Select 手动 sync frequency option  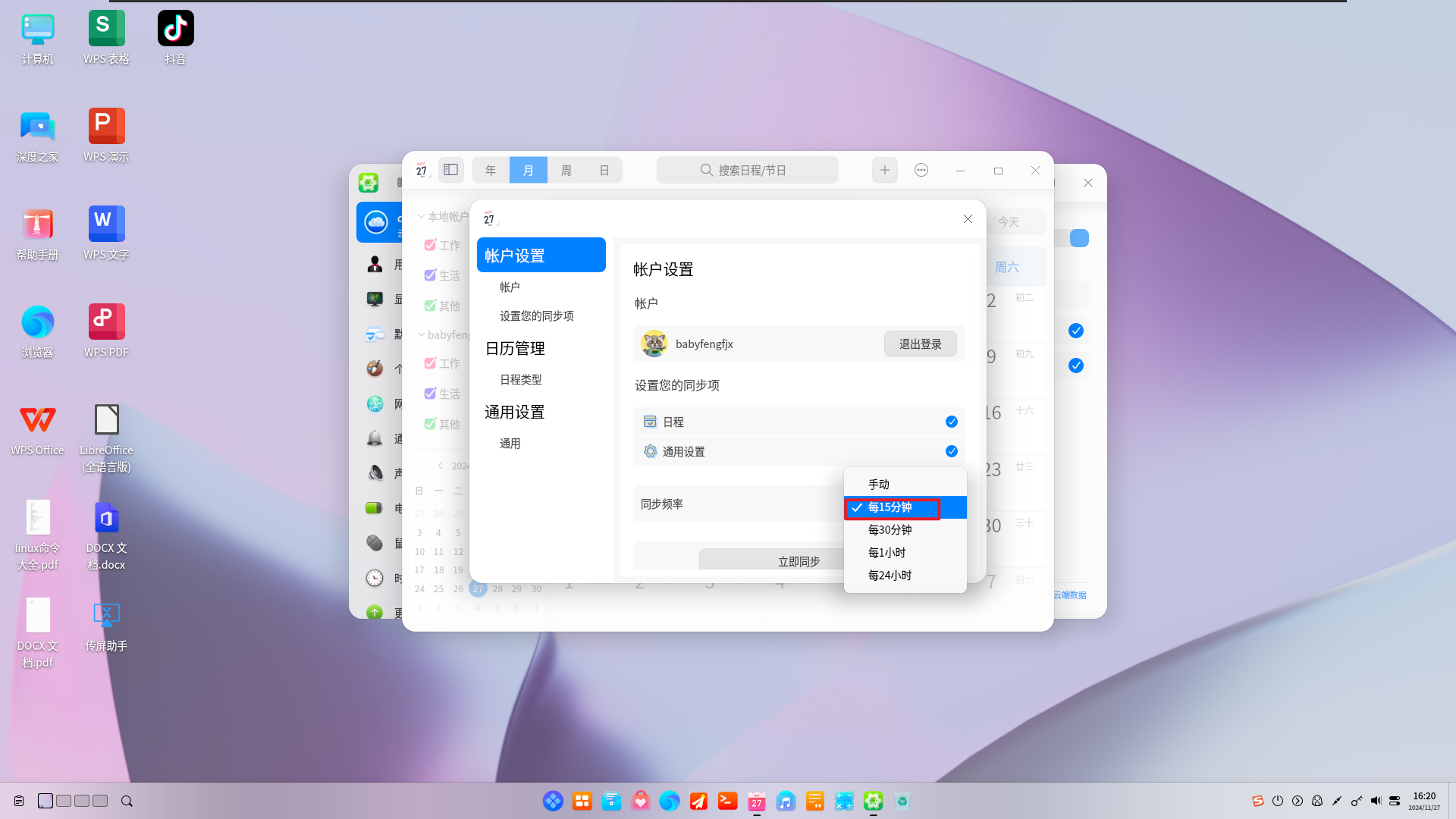905,484
